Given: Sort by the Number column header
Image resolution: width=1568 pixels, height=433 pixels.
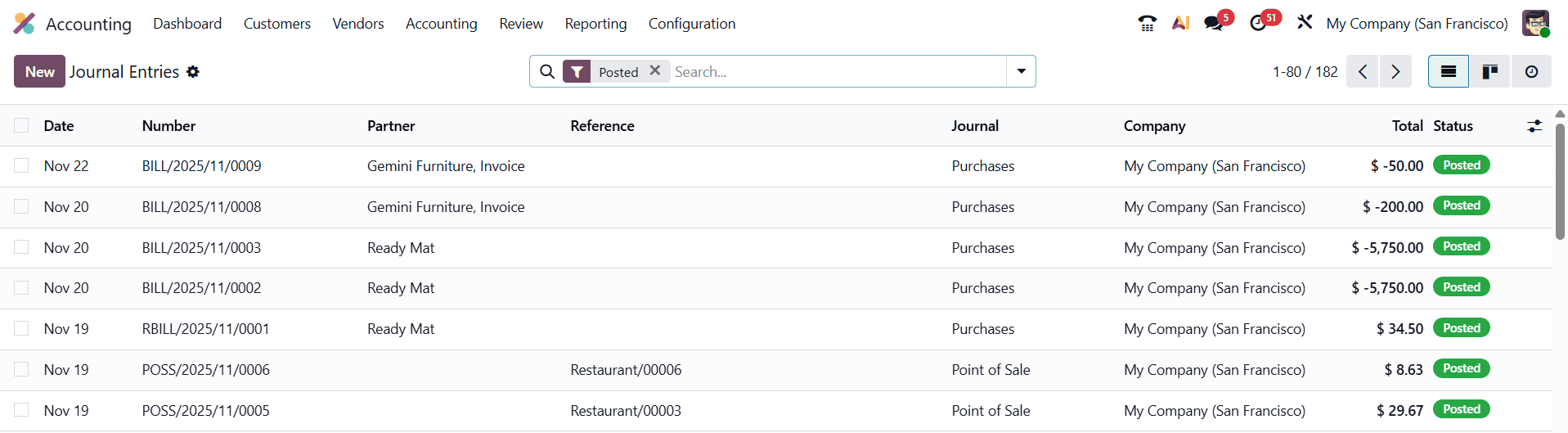Looking at the screenshot, I should [x=168, y=126].
